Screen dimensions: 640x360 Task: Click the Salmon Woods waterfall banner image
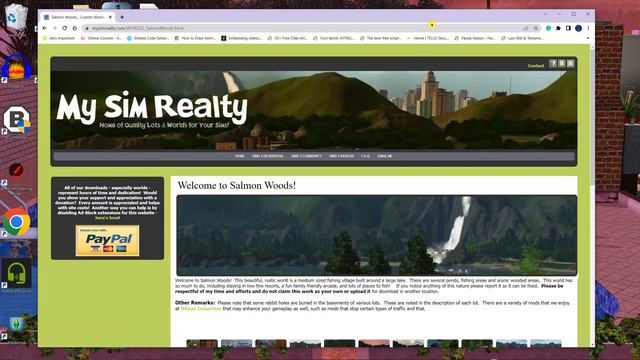click(x=376, y=236)
